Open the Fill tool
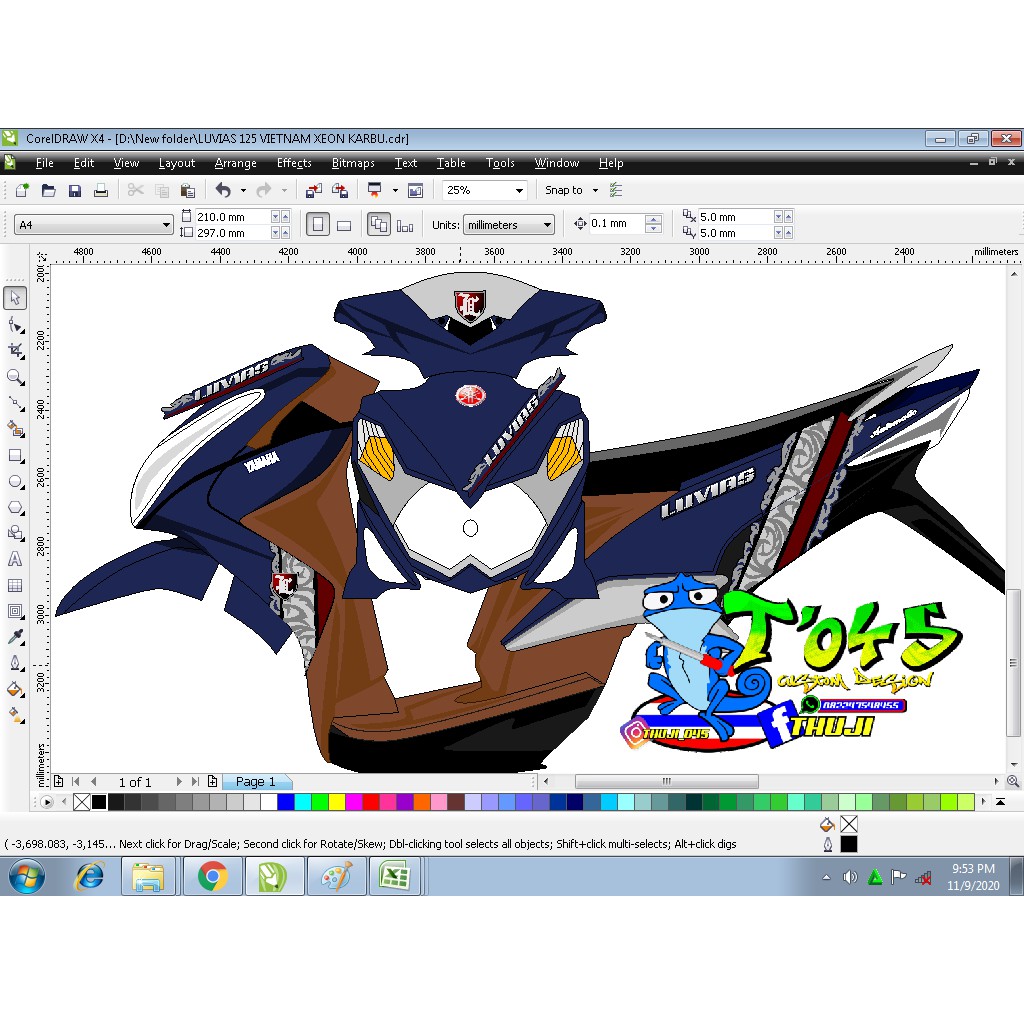This screenshot has width=1024, height=1024. [14, 689]
